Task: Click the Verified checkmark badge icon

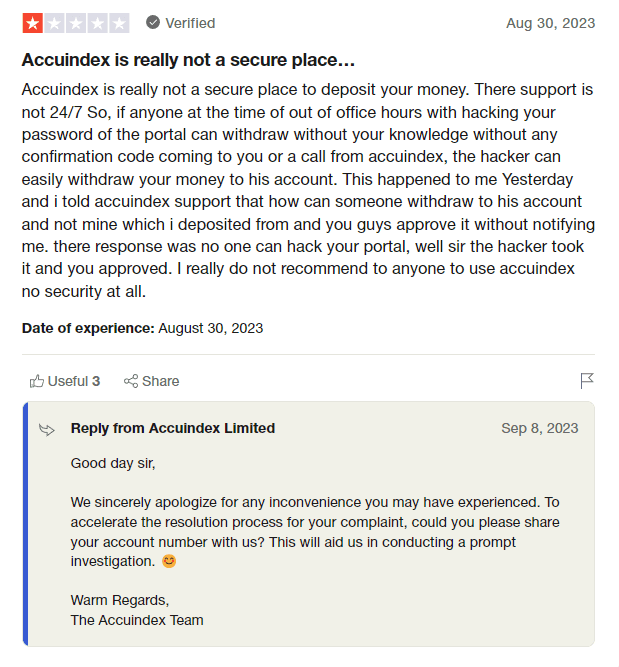Action: [x=153, y=22]
